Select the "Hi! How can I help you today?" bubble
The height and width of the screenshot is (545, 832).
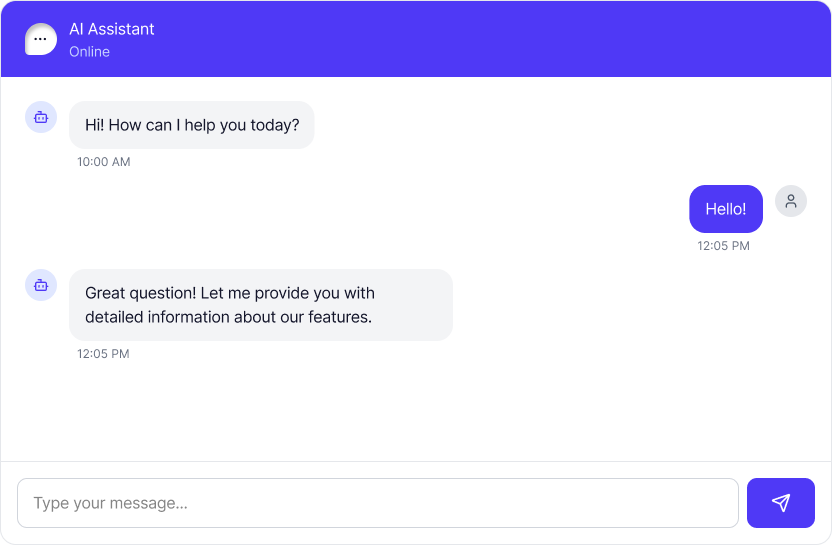click(x=191, y=125)
